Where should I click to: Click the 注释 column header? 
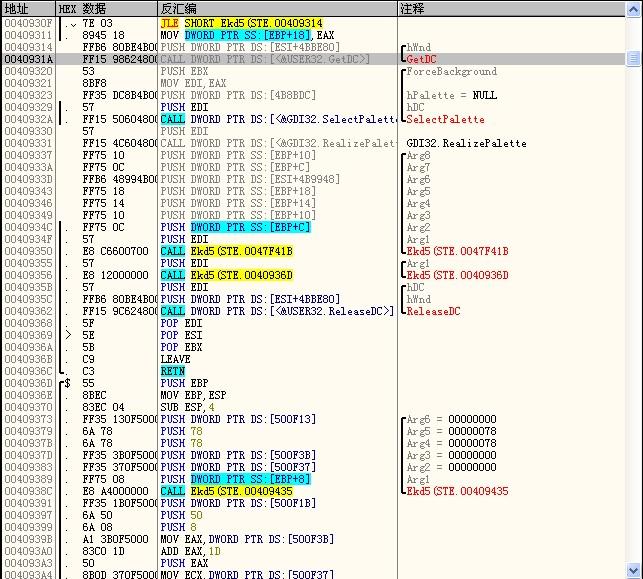click(x=412, y=8)
